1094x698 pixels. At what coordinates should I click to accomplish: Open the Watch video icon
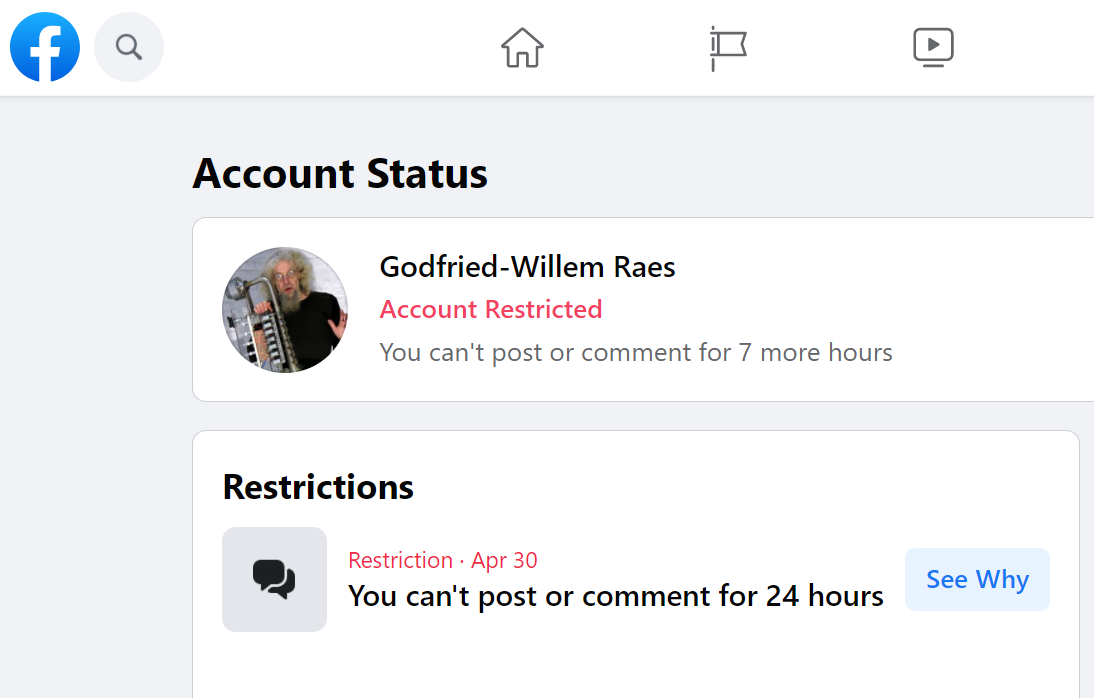934,47
